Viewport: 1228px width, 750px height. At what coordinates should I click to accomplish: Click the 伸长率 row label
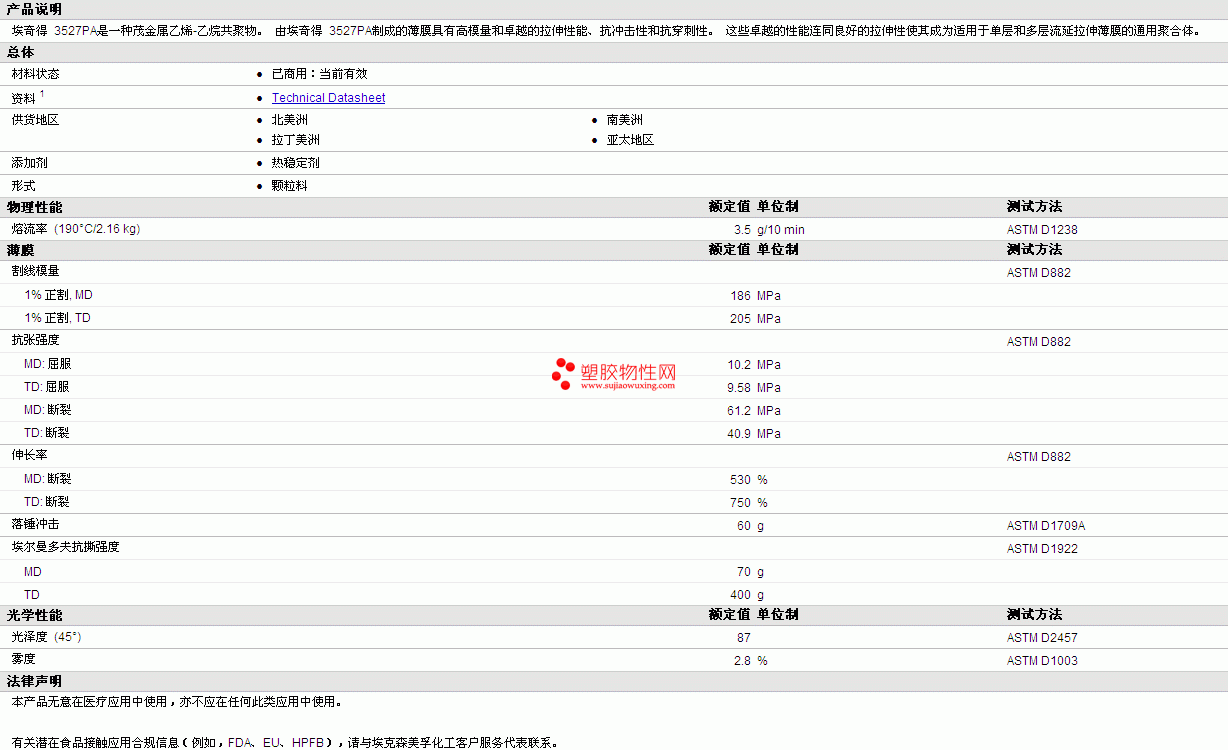tap(29, 455)
